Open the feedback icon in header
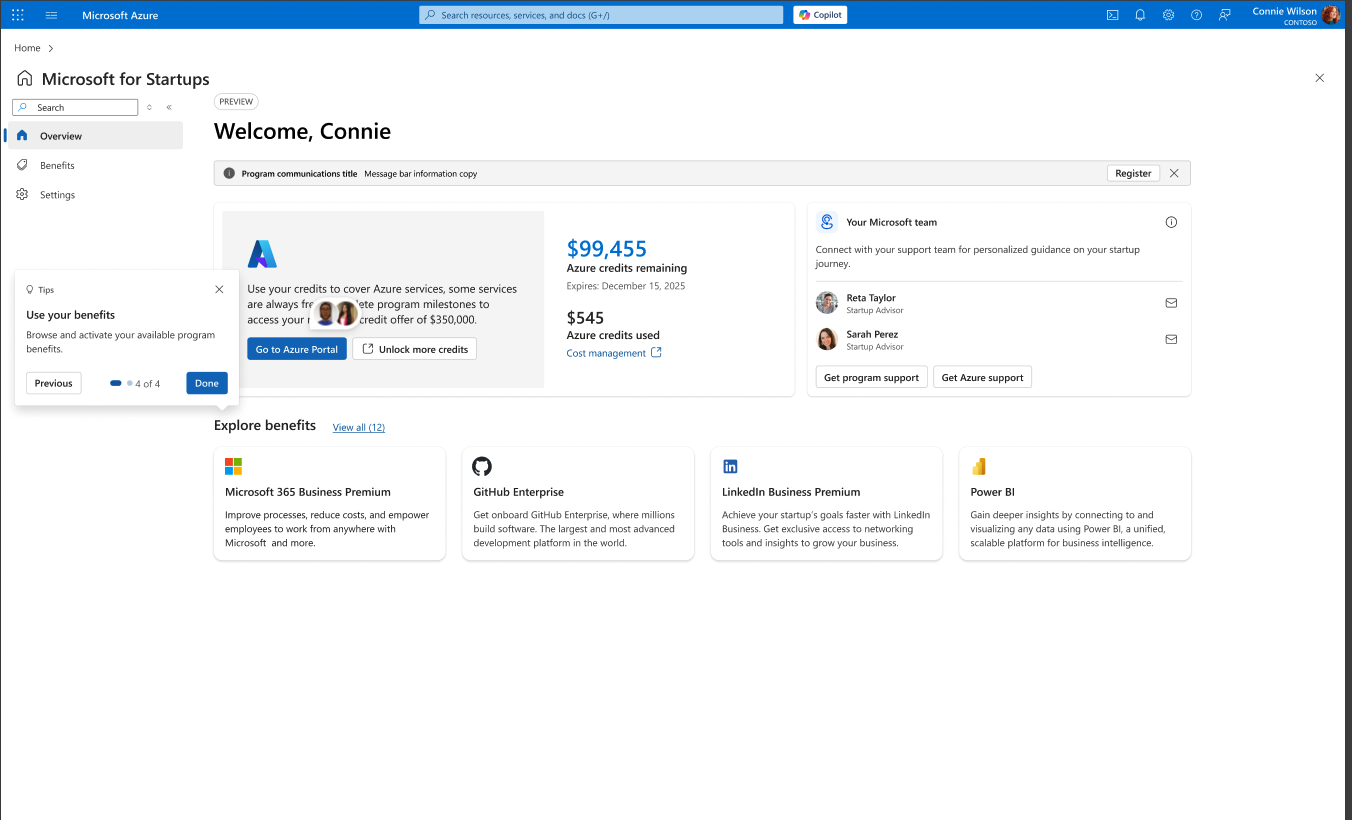1352x820 pixels. (x=1224, y=15)
